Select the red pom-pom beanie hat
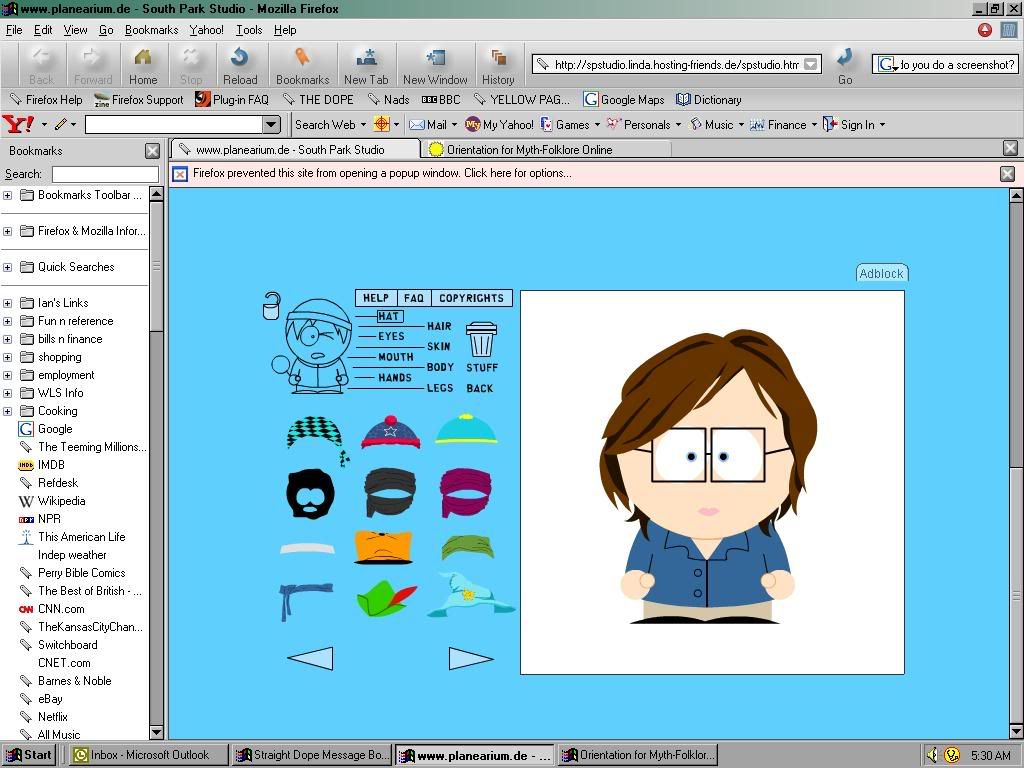Viewport: 1024px width, 768px height. pos(390,432)
